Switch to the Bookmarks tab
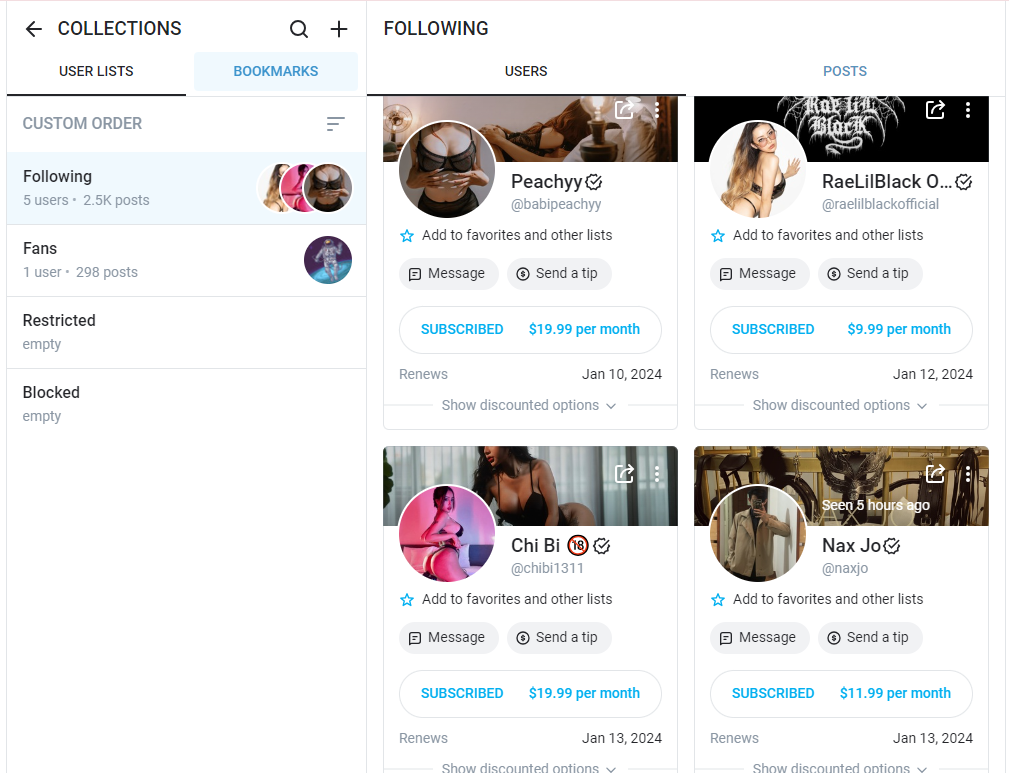 click(275, 72)
